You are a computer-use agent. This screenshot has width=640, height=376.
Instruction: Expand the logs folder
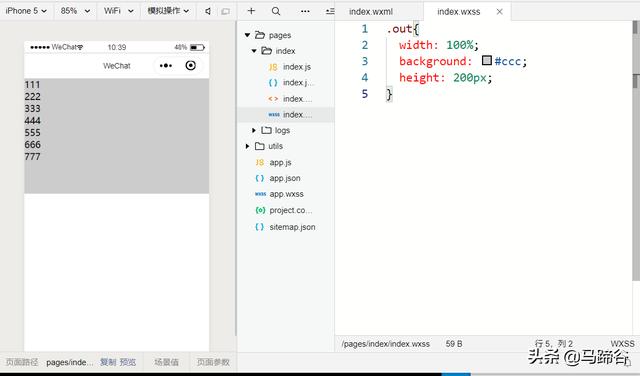click(254, 130)
